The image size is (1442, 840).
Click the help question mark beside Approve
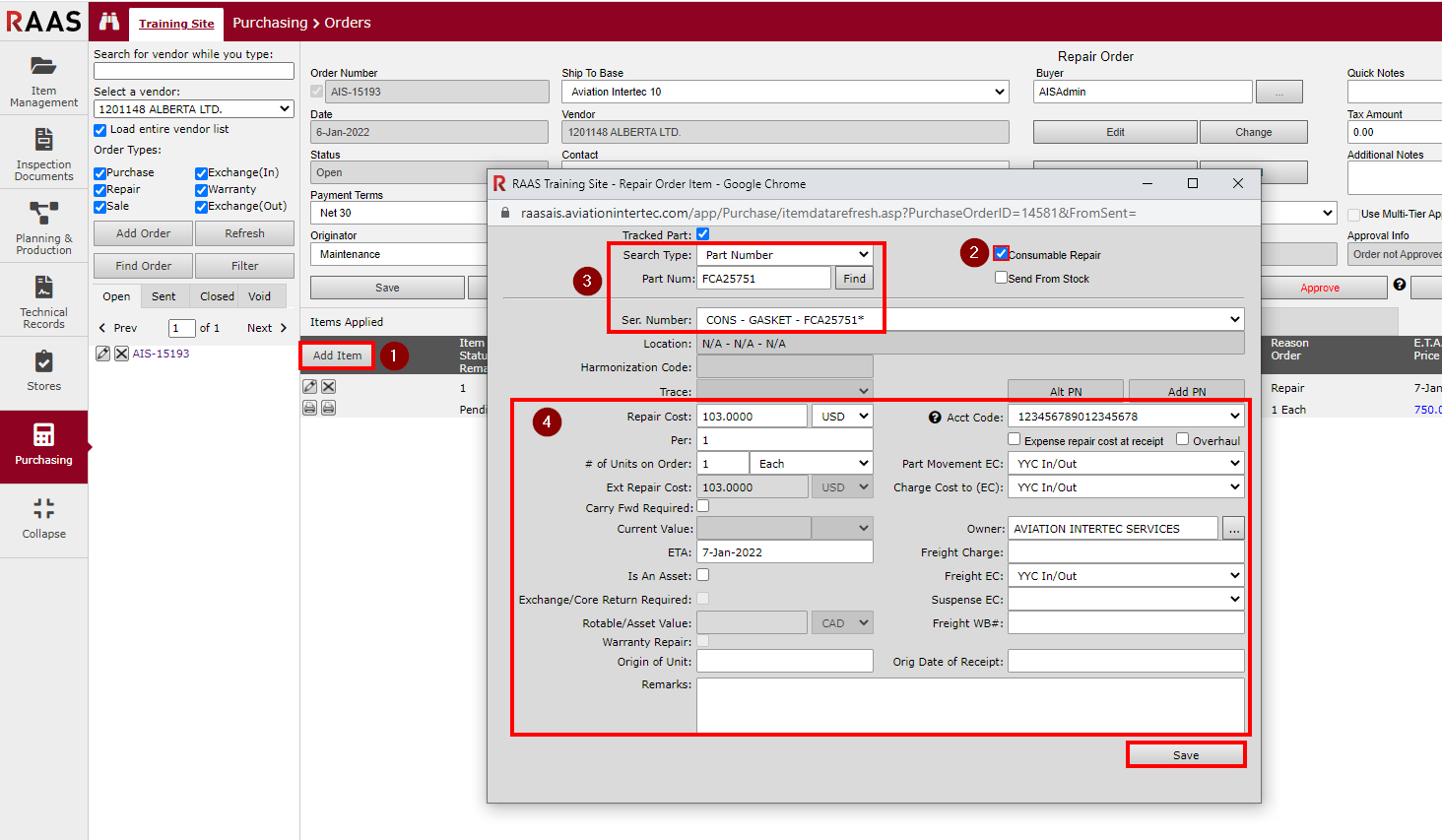1399,285
